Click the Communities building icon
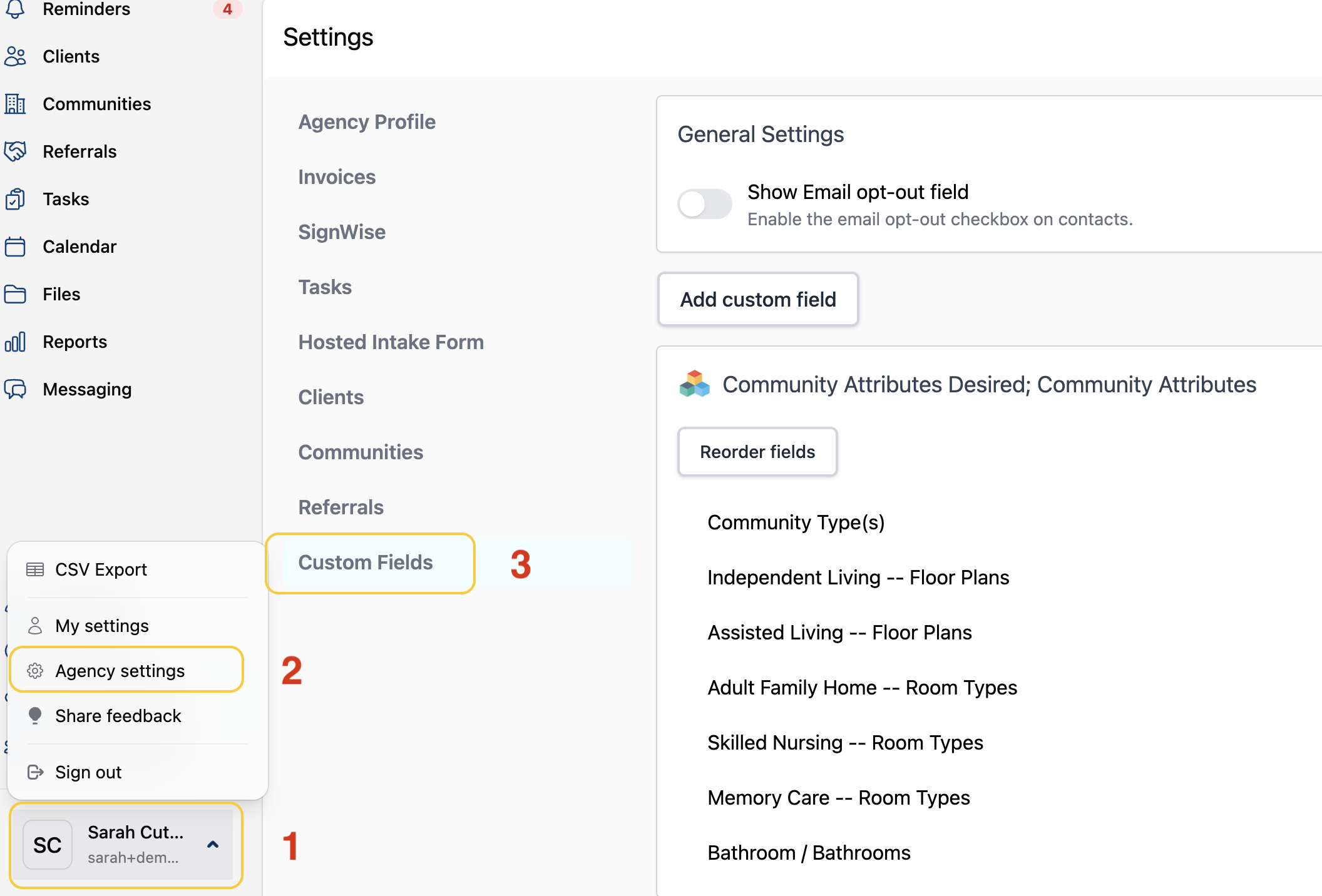Screen dimensions: 1322x896 coord(15,104)
